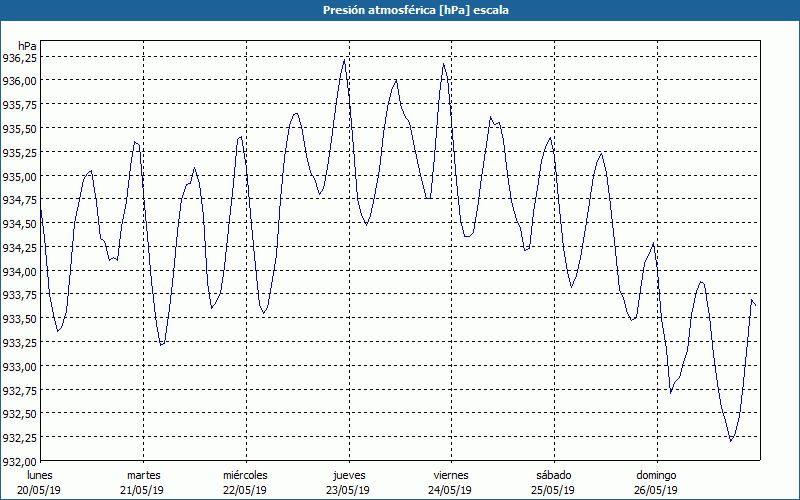
Task: Select the 933,75 axis value
Action: [20, 294]
